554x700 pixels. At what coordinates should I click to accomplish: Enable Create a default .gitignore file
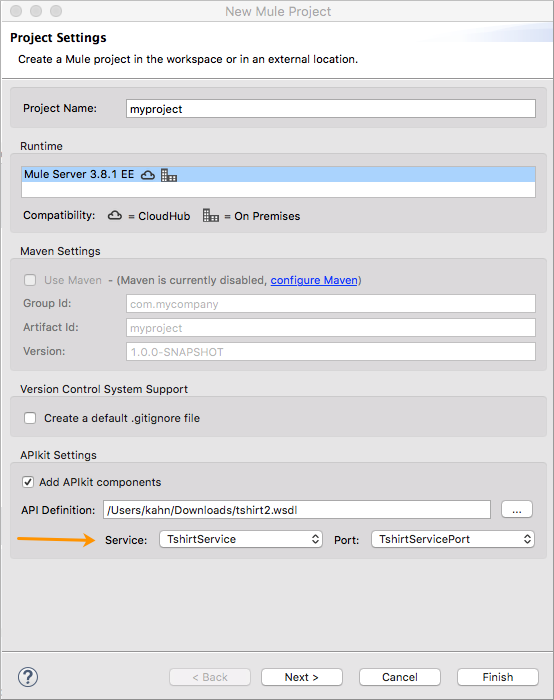click(30, 418)
